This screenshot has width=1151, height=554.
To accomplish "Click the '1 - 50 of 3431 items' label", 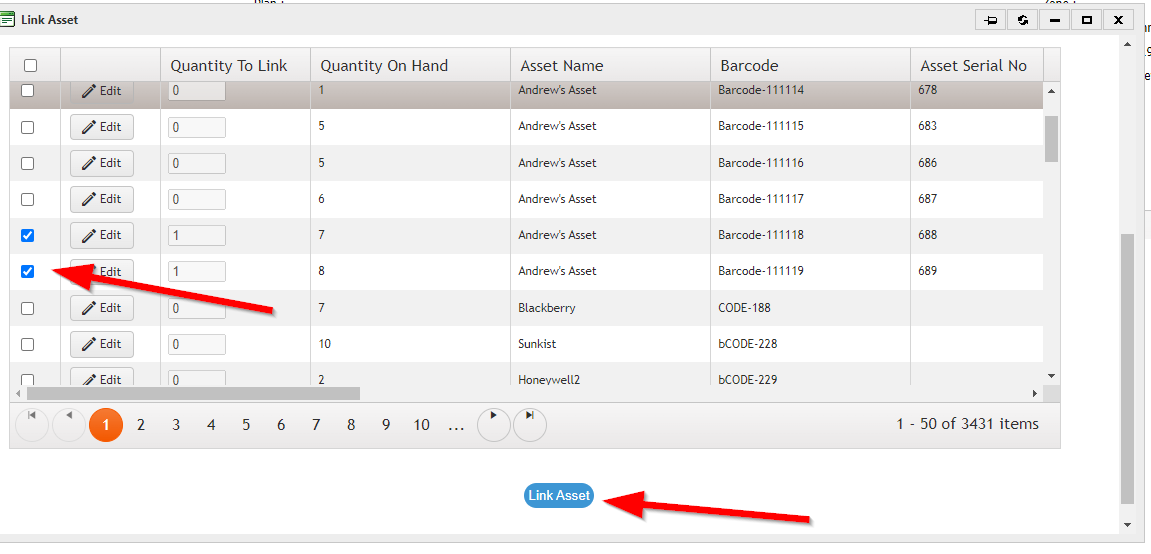I will pyautogui.click(x=967, y=424).
